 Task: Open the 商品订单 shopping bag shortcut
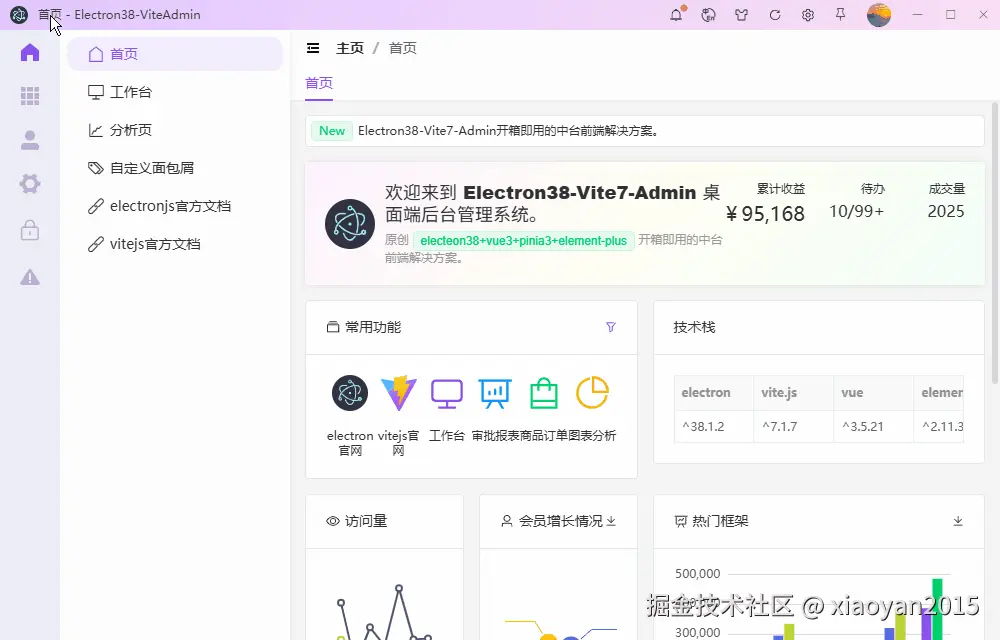click(544, 393)
